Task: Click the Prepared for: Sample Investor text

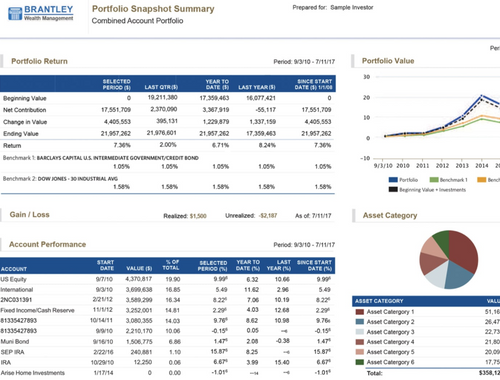Action: pos(333,8)
